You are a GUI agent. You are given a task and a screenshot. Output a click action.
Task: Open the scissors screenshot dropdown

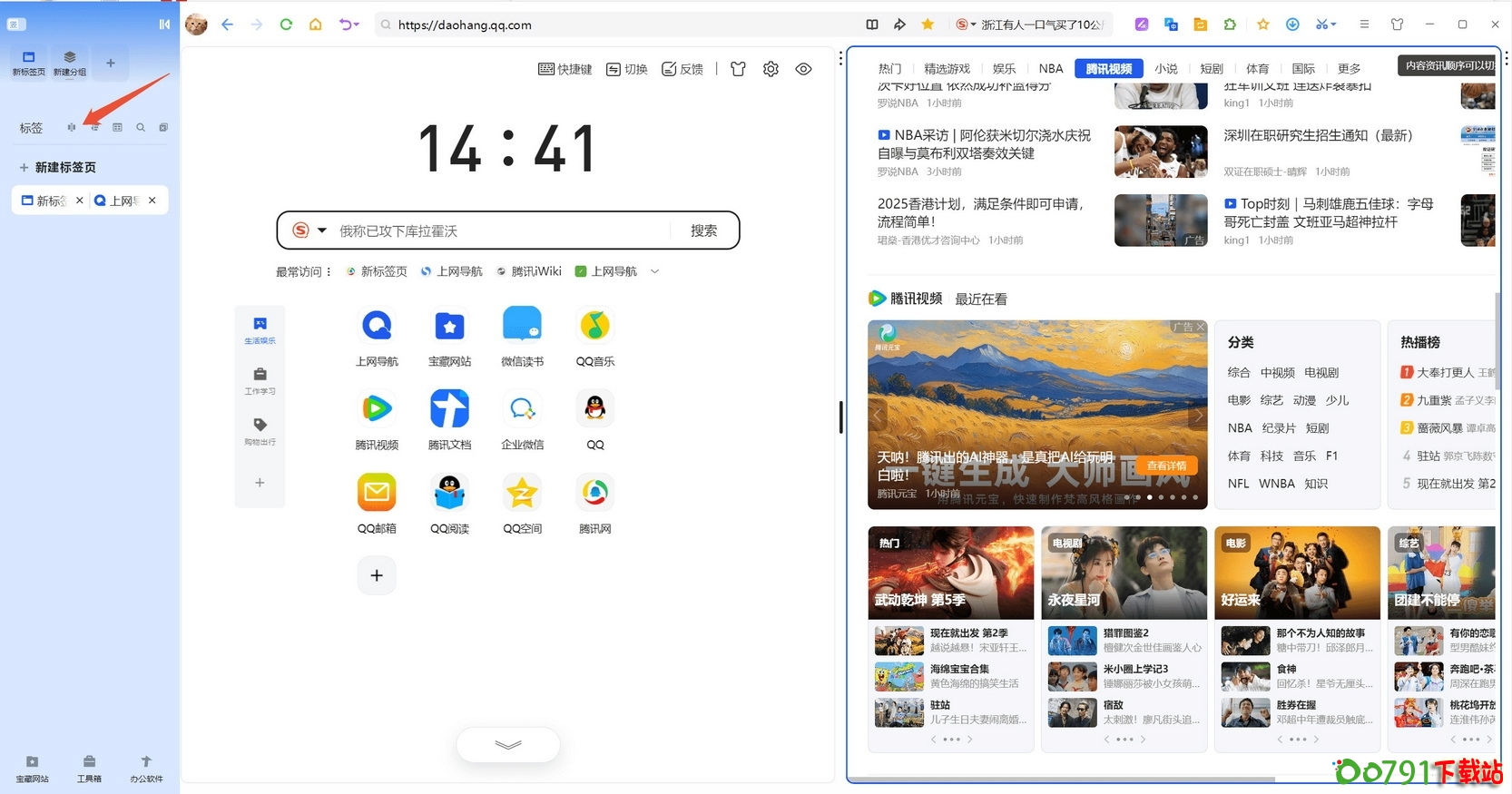pyautogui.click(x=1326, y=25)
